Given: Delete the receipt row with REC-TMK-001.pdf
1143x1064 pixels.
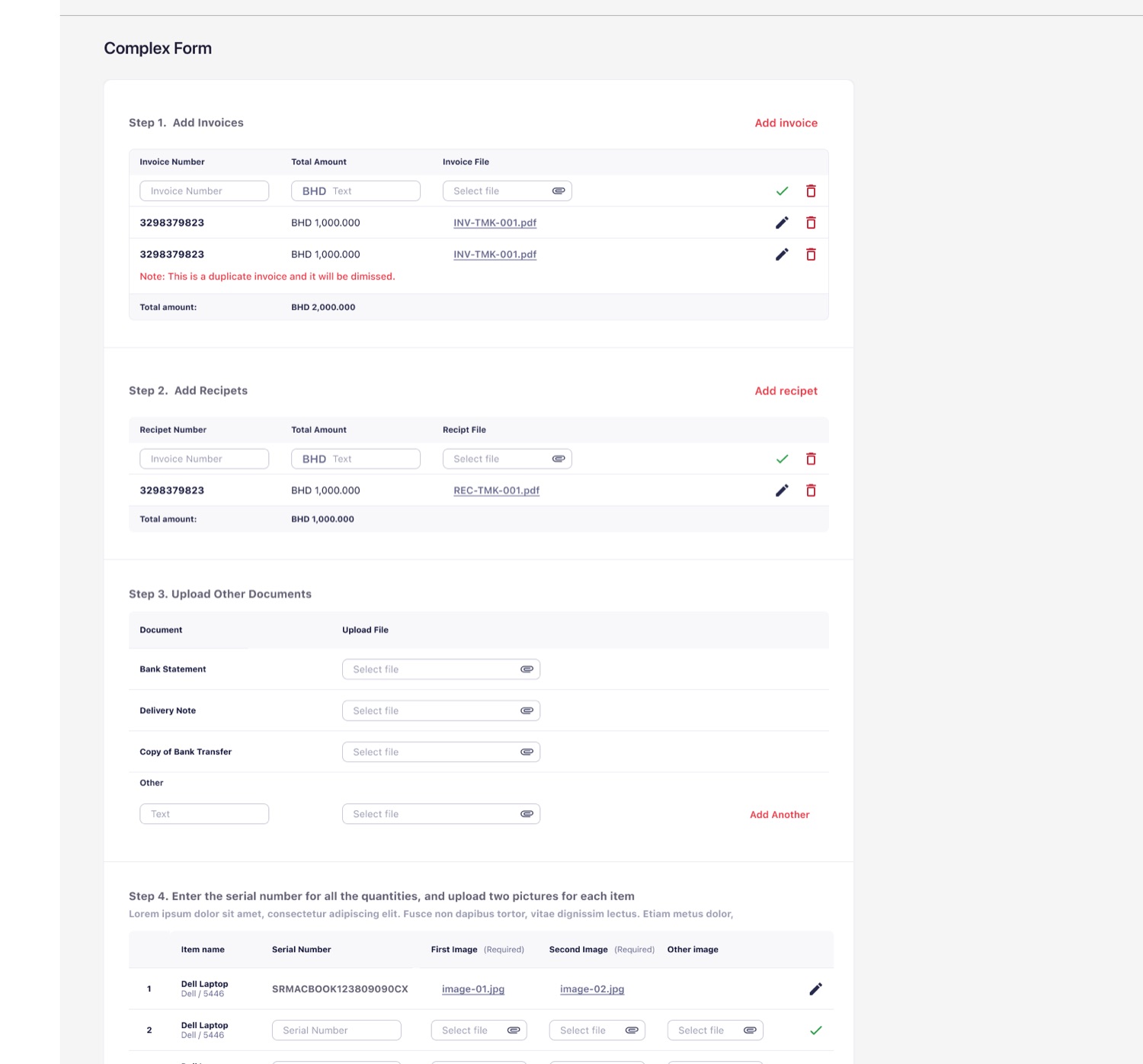Looking at the screenshot, I should tap(811, 491).
